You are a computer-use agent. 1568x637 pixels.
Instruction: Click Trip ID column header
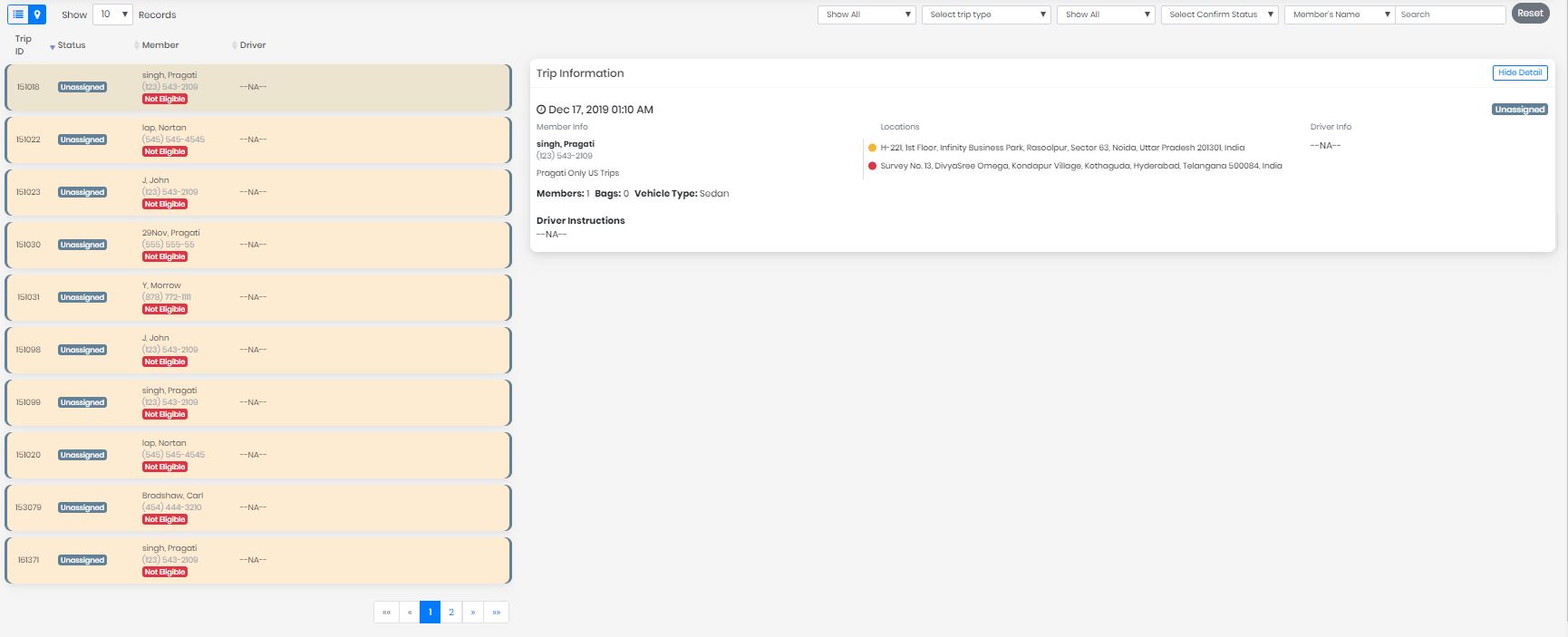pyautogui.click(x=23, y=44)
